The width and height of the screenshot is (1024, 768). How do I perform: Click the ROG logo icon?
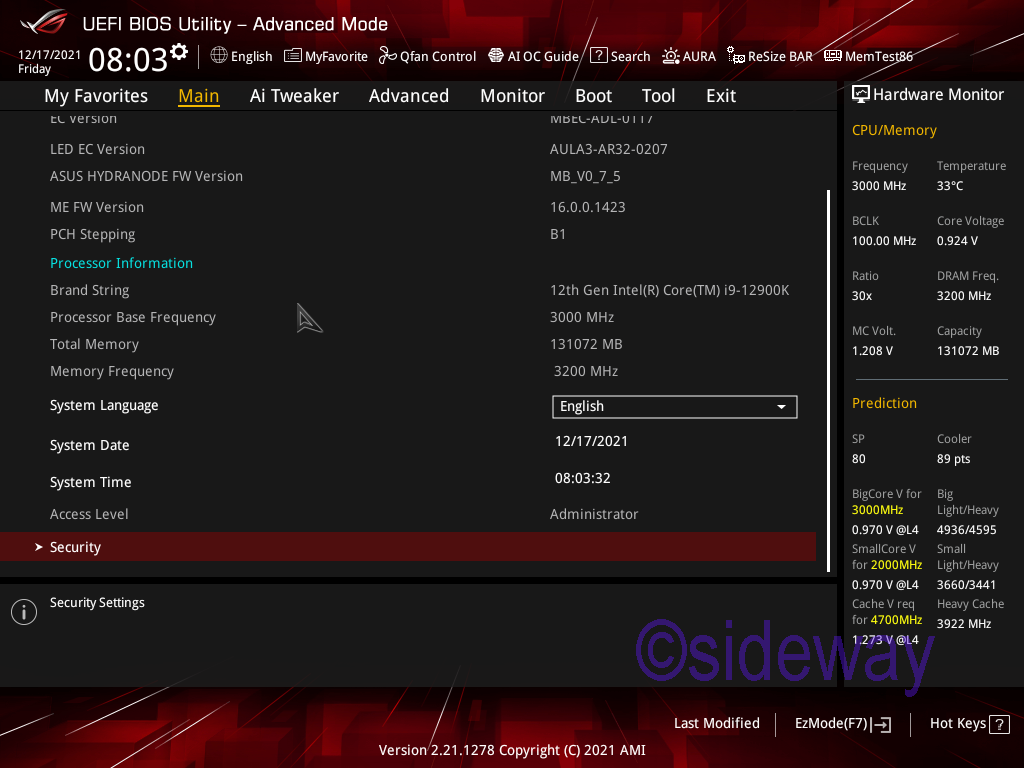tap(44, 22)
